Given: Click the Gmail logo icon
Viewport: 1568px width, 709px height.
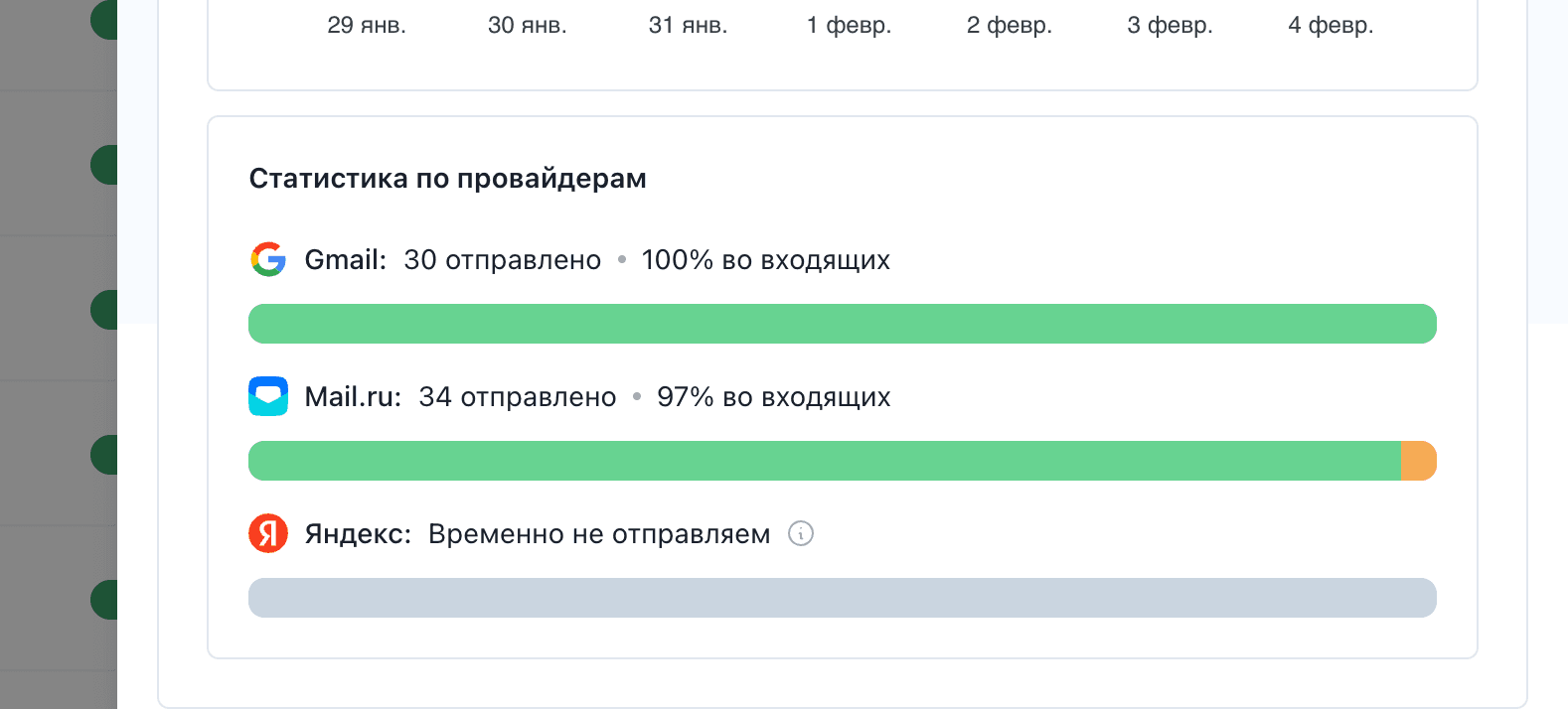Looking at the screenshot, I should coord(268,259).
